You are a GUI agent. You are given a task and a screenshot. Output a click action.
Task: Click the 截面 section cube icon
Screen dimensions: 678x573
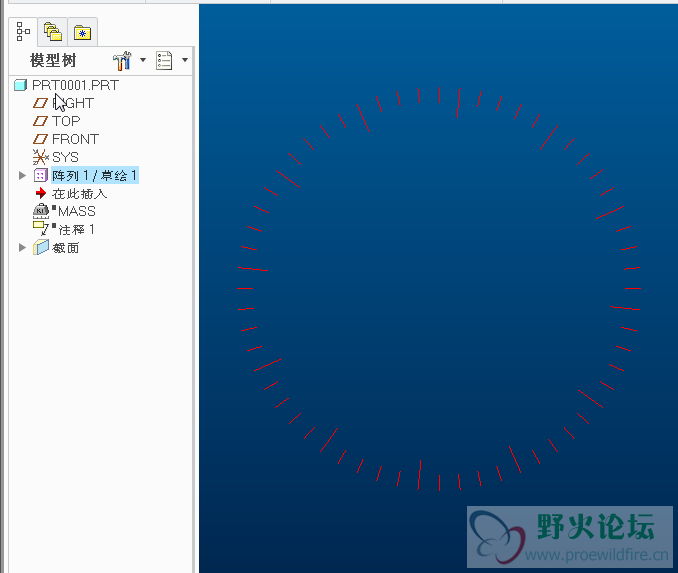[41, 247]
